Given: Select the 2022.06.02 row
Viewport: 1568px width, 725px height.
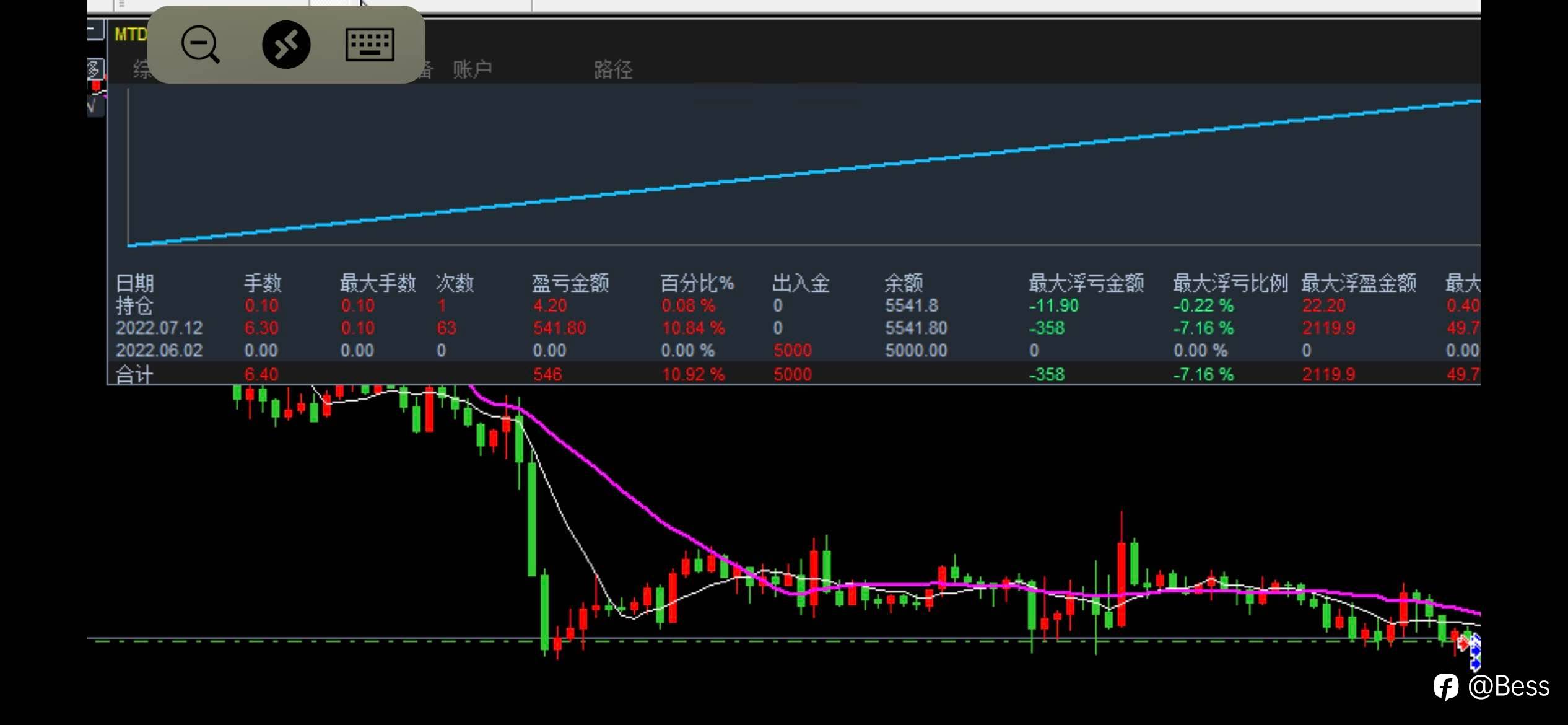Looking at the screenshot, I should click(x=159, y=351).
